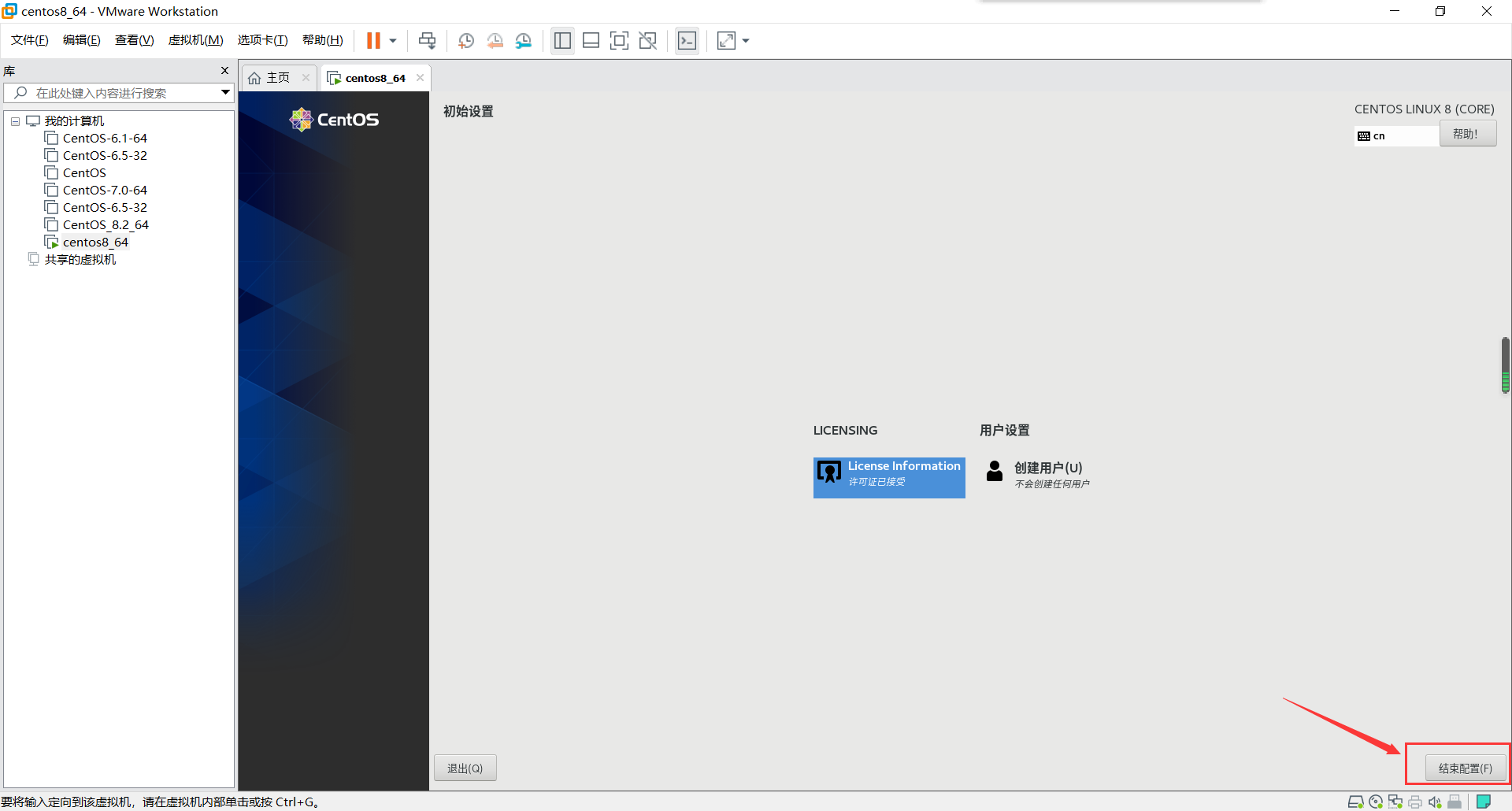Send Ctrl+Alt+Del to the guest

pyautogui.click(x=426, y=40)
